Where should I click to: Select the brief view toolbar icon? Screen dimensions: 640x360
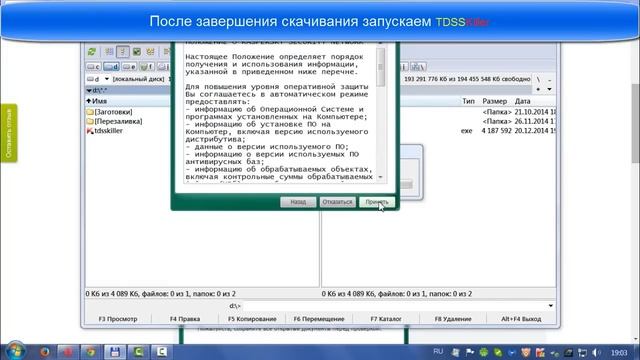click(109, 52)
